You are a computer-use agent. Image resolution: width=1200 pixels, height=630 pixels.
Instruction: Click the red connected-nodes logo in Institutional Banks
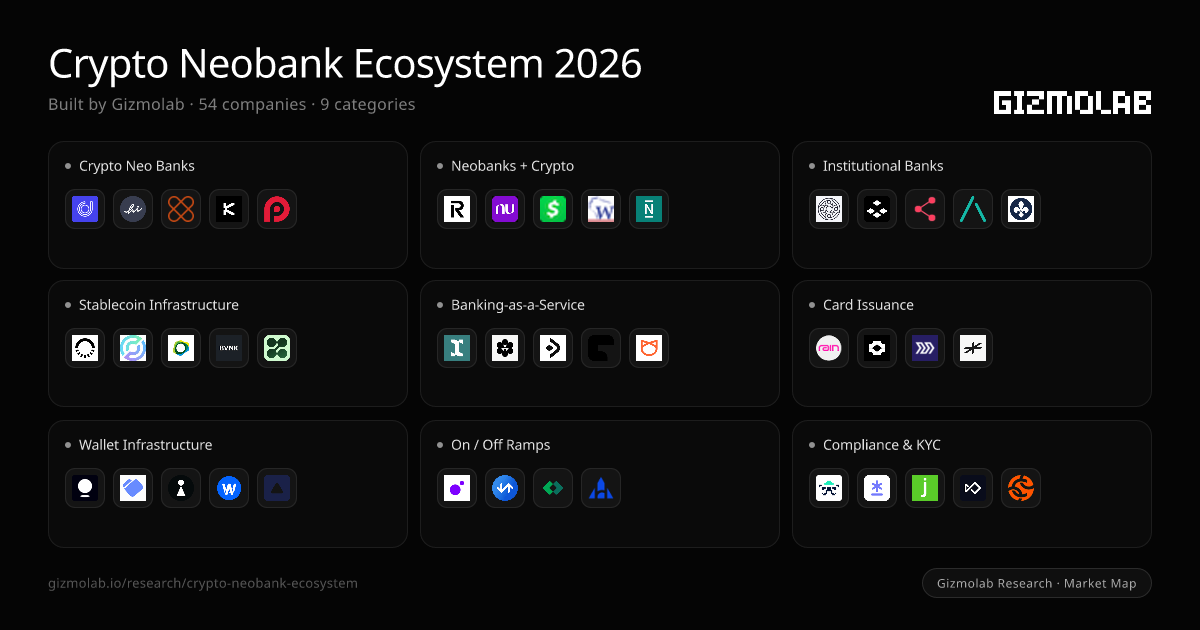click(925, 209)
